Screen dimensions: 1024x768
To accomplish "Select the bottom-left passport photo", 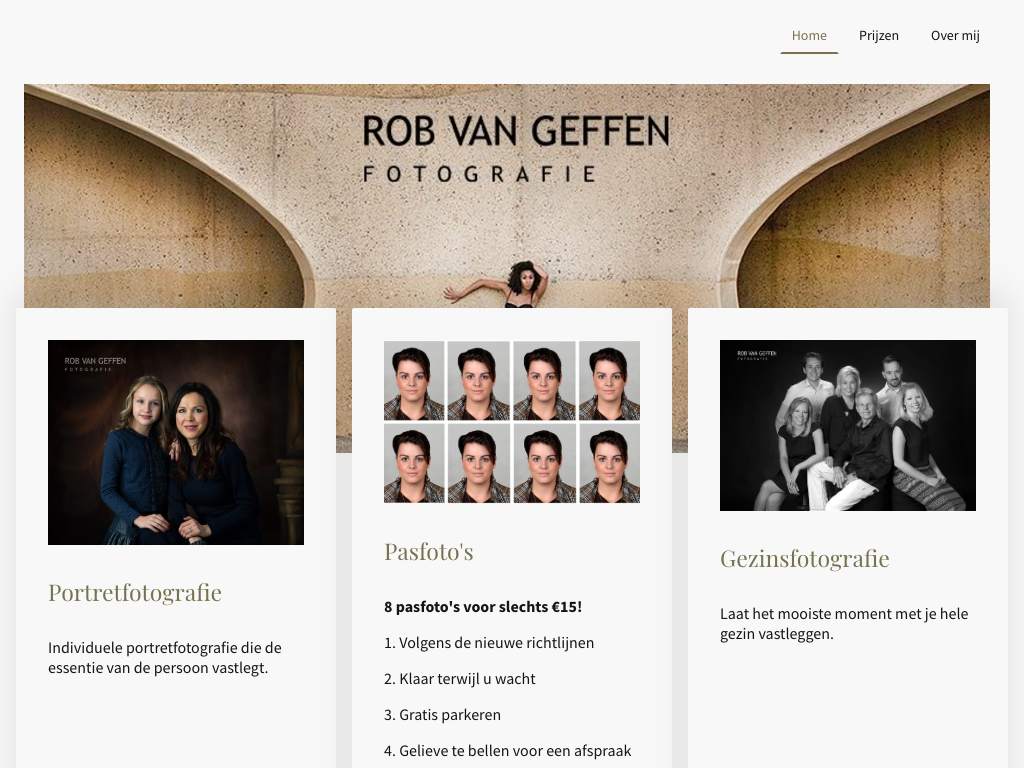I will [414, 463].
